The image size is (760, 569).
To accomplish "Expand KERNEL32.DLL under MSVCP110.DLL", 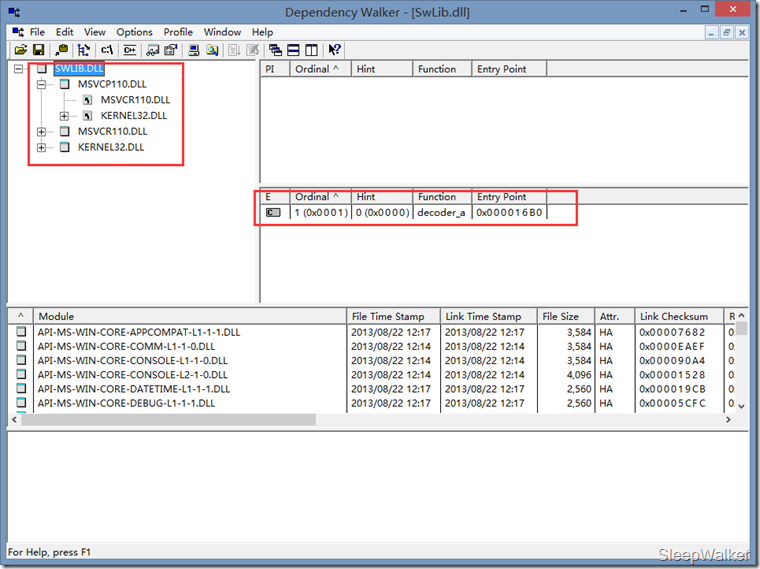I will coord(64,116).
